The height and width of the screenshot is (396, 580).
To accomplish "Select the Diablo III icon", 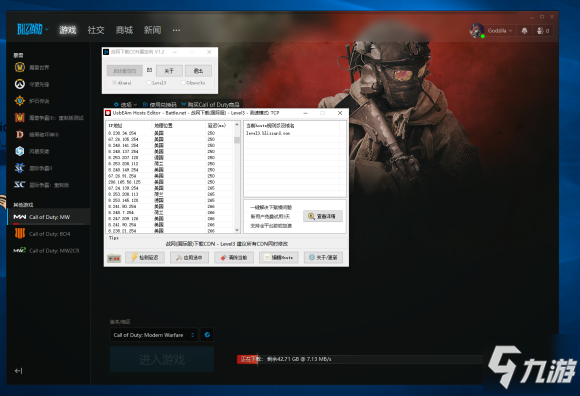I will 20,134.
